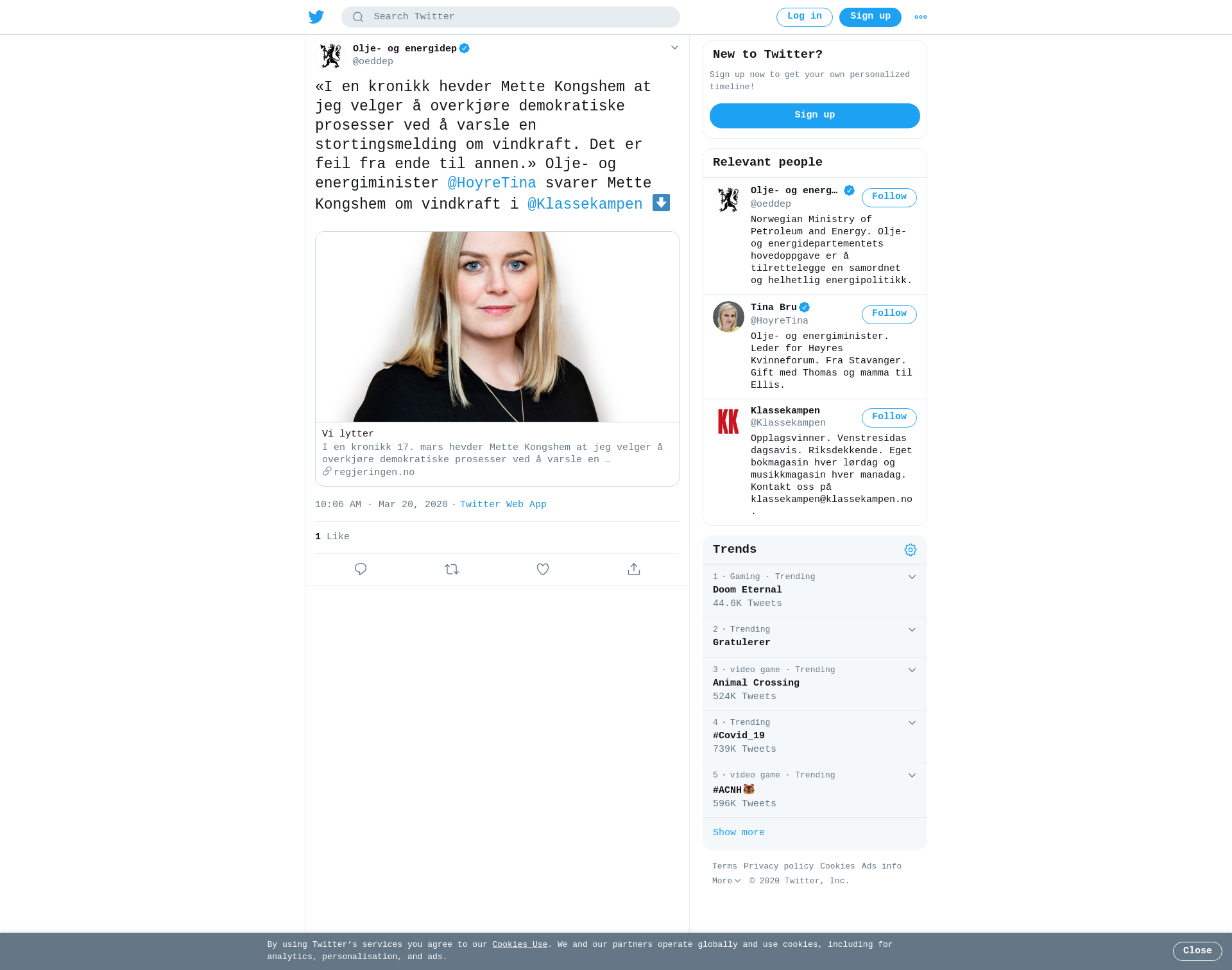This screenshot has height=970, width=1232.
Task: Expand the tweet options chevron
Action: click(x=674, y=48)
